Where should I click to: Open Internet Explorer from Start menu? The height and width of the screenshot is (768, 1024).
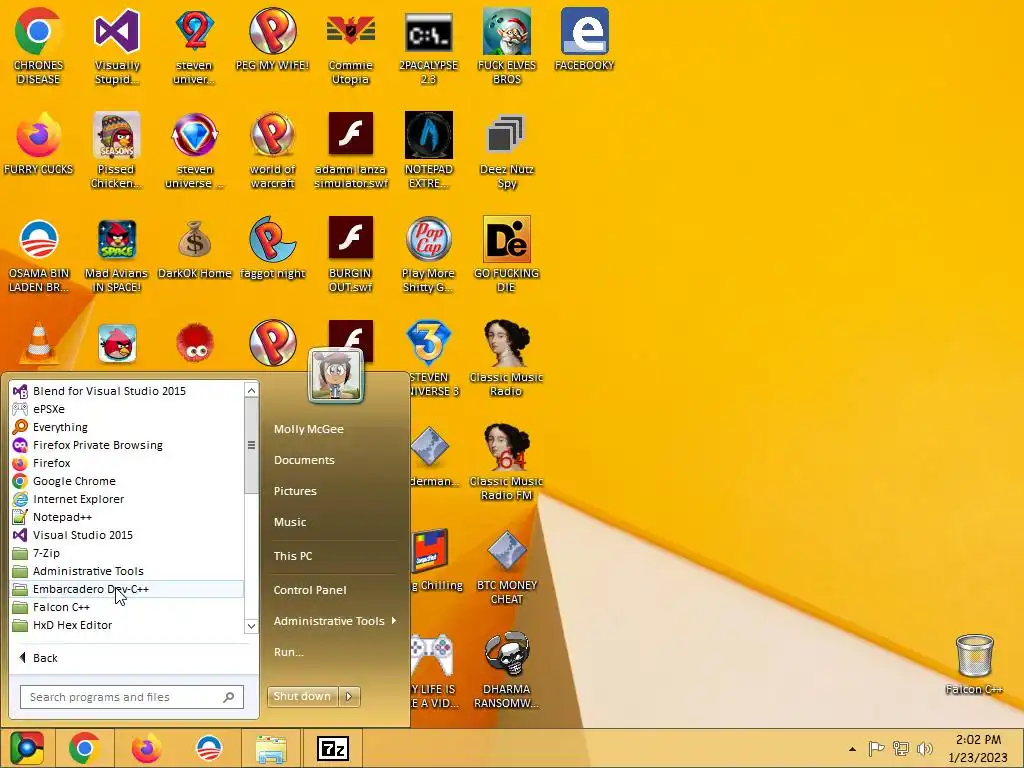pos(127,499)
